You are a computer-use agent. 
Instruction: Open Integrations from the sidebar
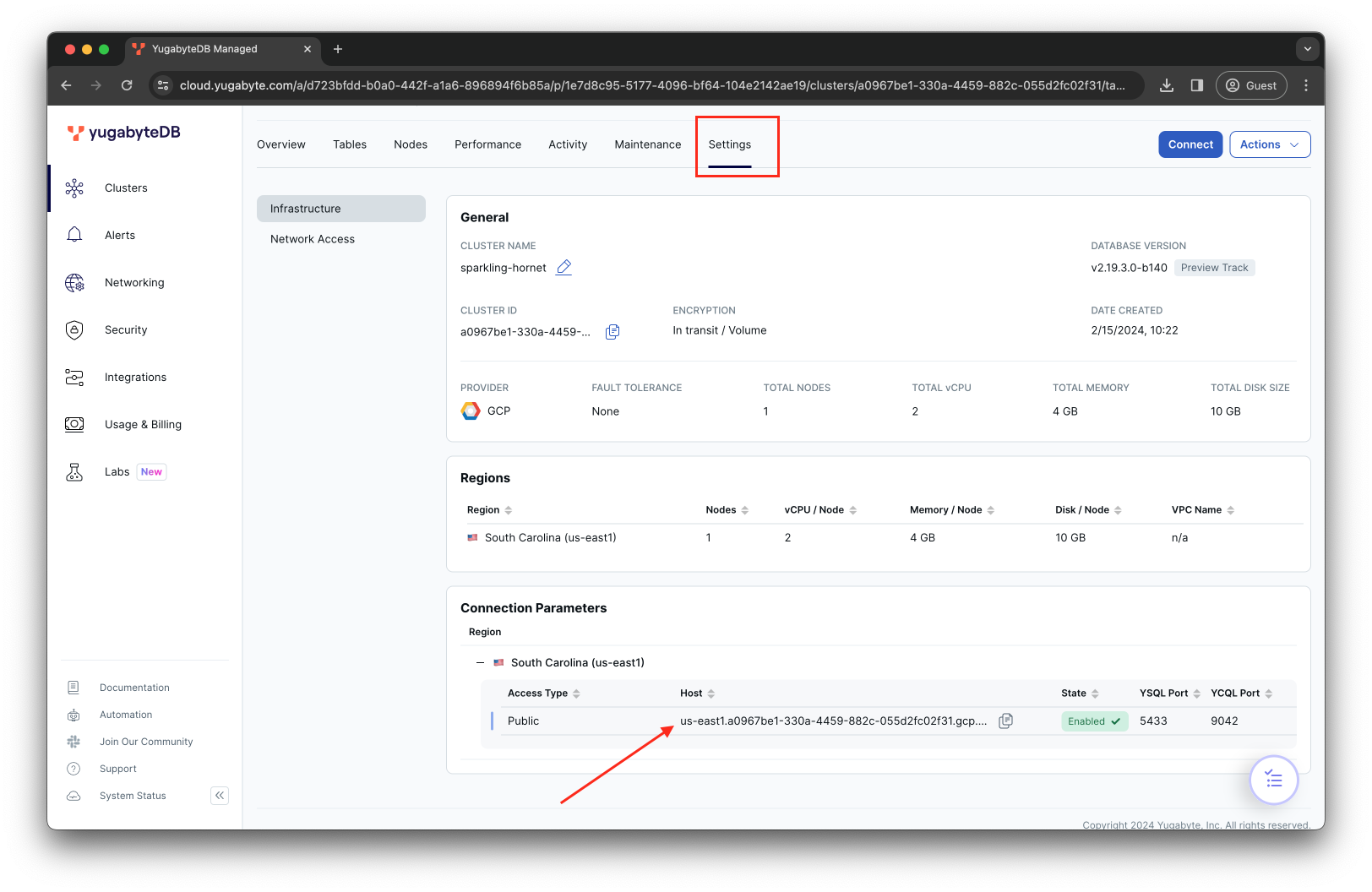click(134, 377)
